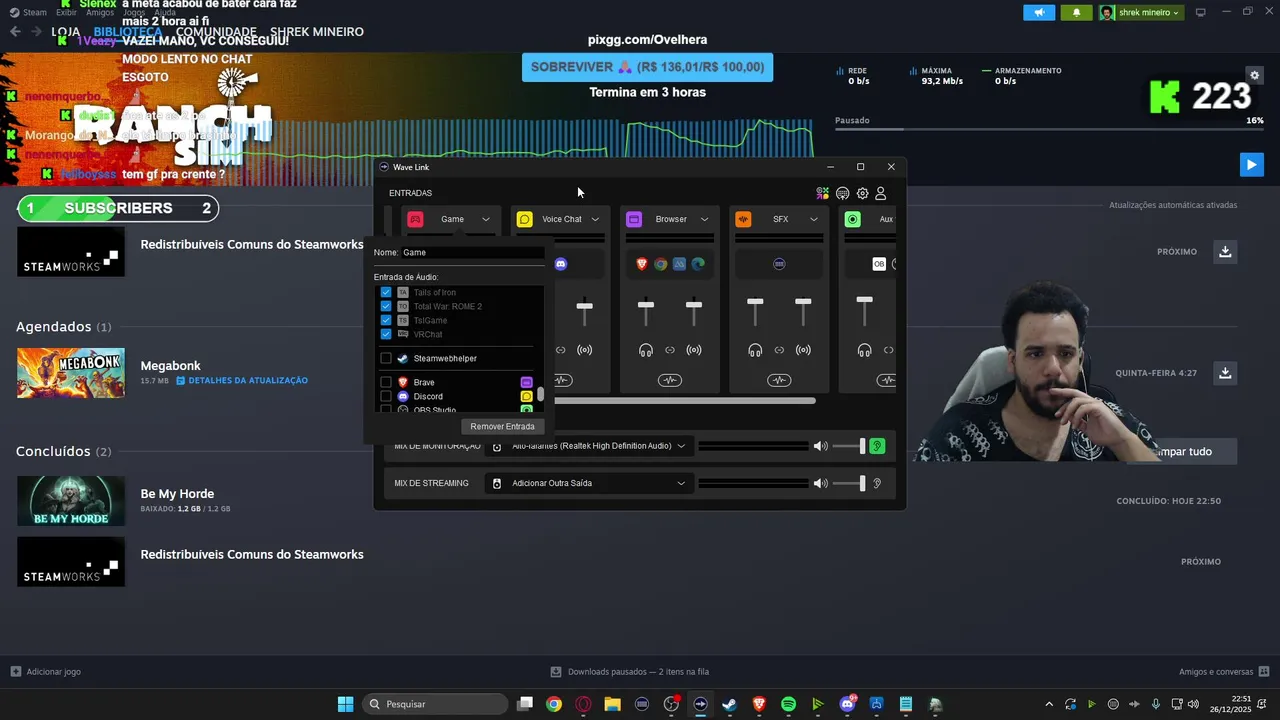Click the yellow Voice Chat channel icon
The width and height of the screenshot is (1280, 720).
pos(524,219)
